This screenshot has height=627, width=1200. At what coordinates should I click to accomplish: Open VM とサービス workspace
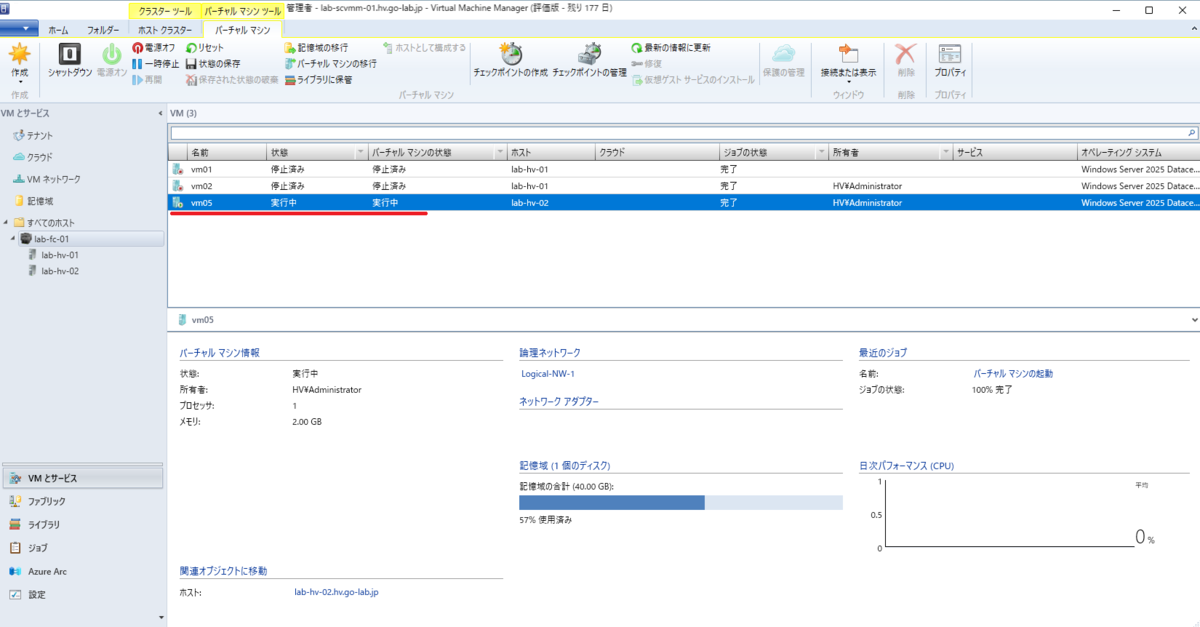pos(82,478)
